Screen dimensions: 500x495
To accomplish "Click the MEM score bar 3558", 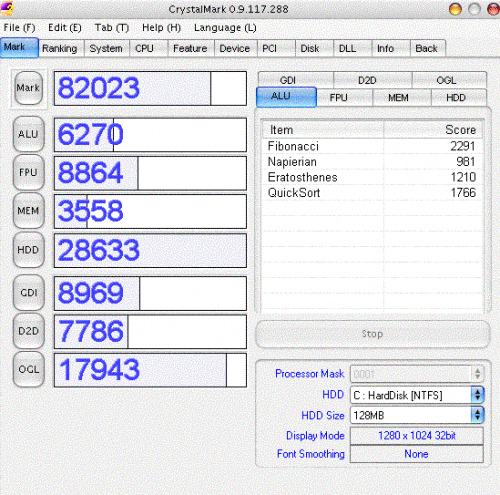I will click(x=150, y=211).
